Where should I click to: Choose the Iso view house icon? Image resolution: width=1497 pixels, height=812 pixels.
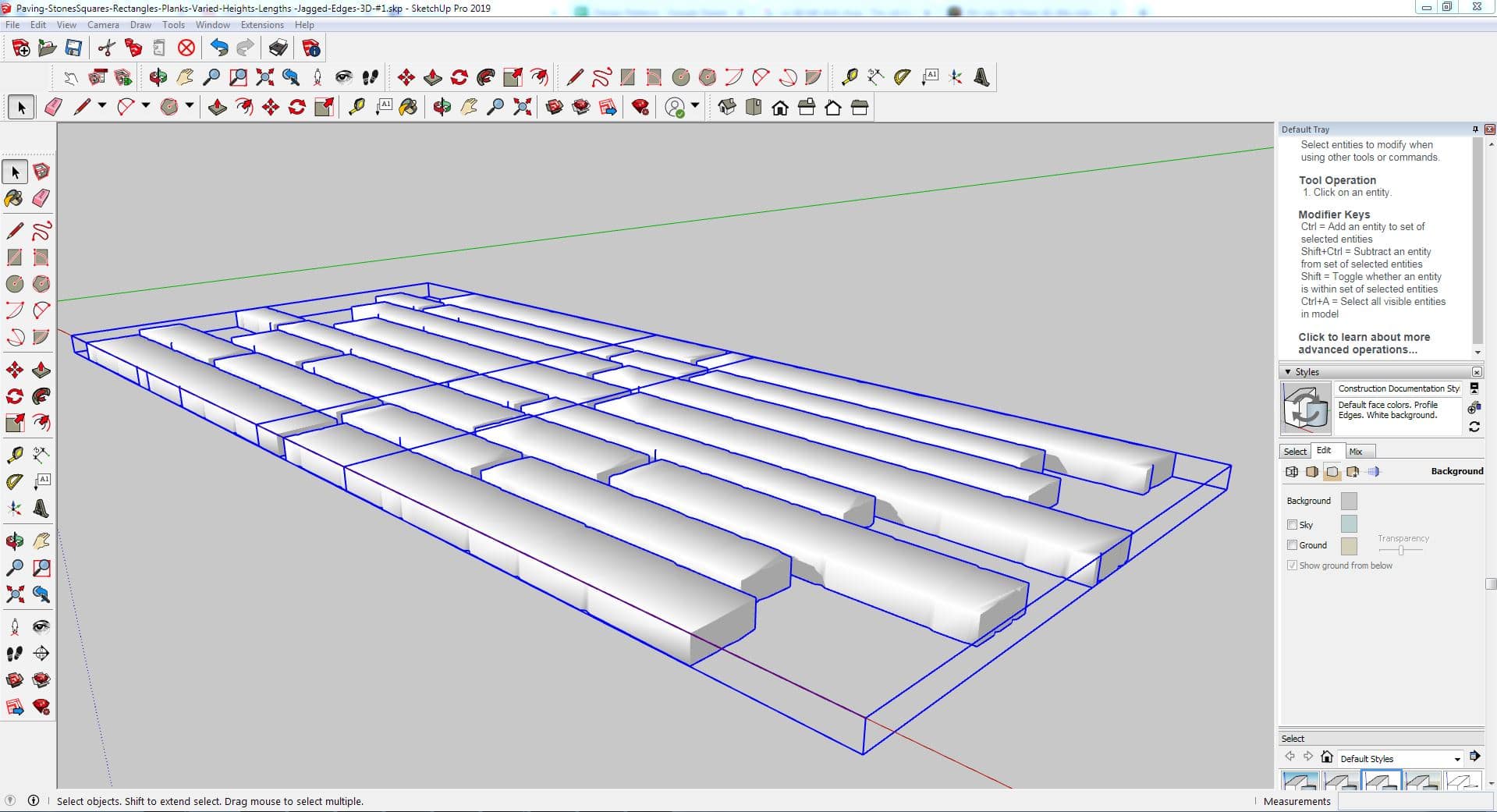point(727,108)
